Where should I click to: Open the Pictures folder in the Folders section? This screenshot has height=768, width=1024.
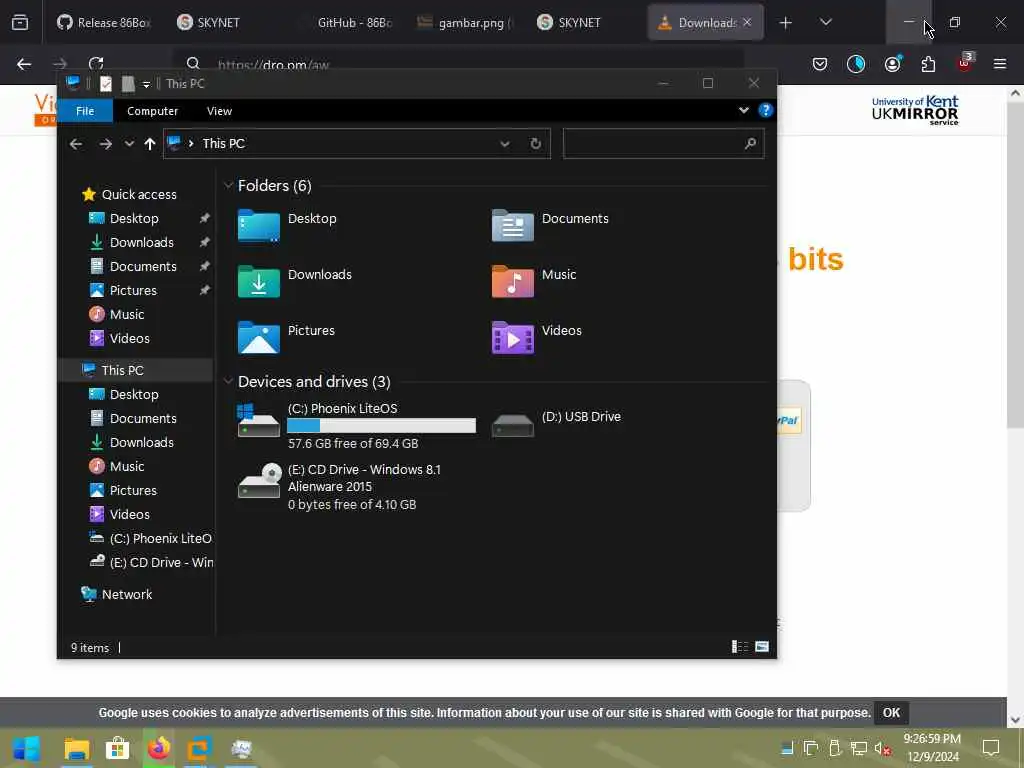(286, 337)
